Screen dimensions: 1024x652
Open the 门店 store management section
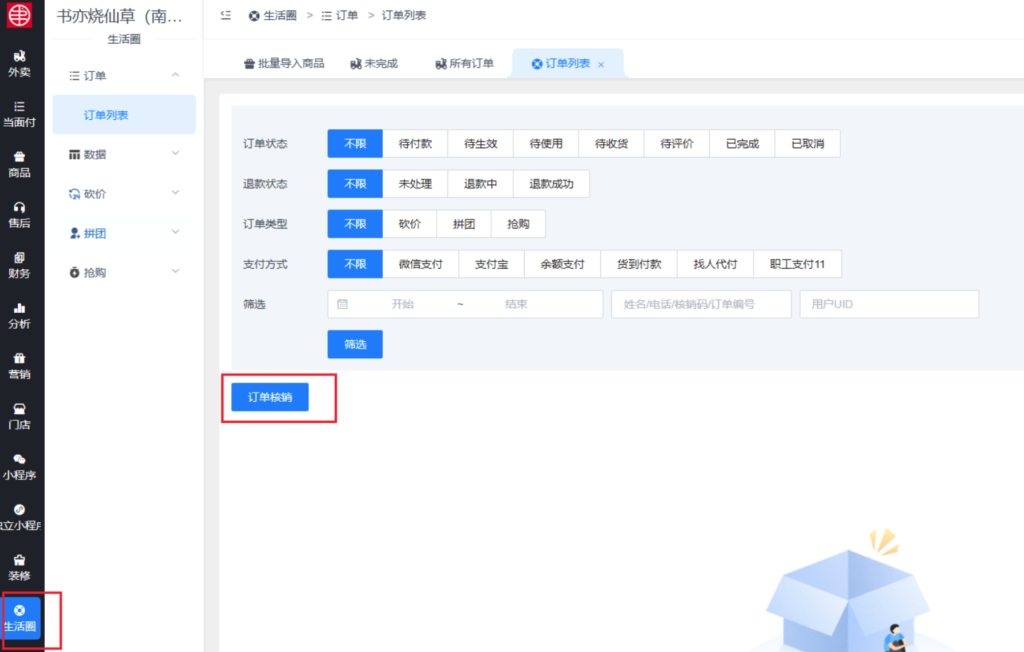(x=21, y=416)
